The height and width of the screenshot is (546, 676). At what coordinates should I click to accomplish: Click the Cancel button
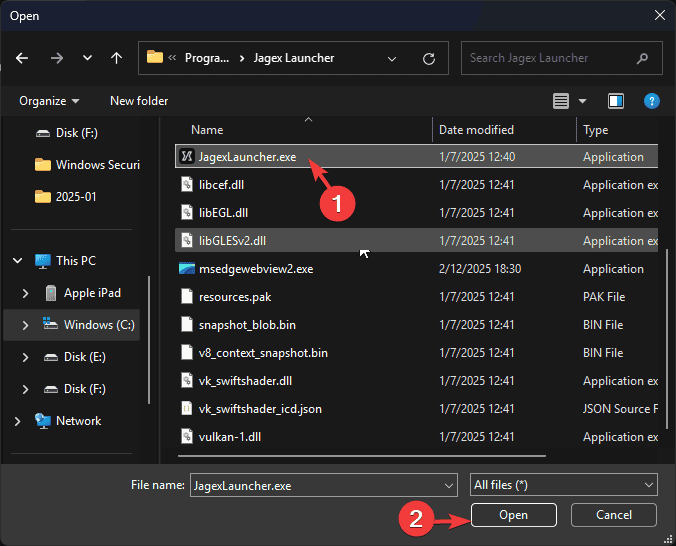[614, 515]
